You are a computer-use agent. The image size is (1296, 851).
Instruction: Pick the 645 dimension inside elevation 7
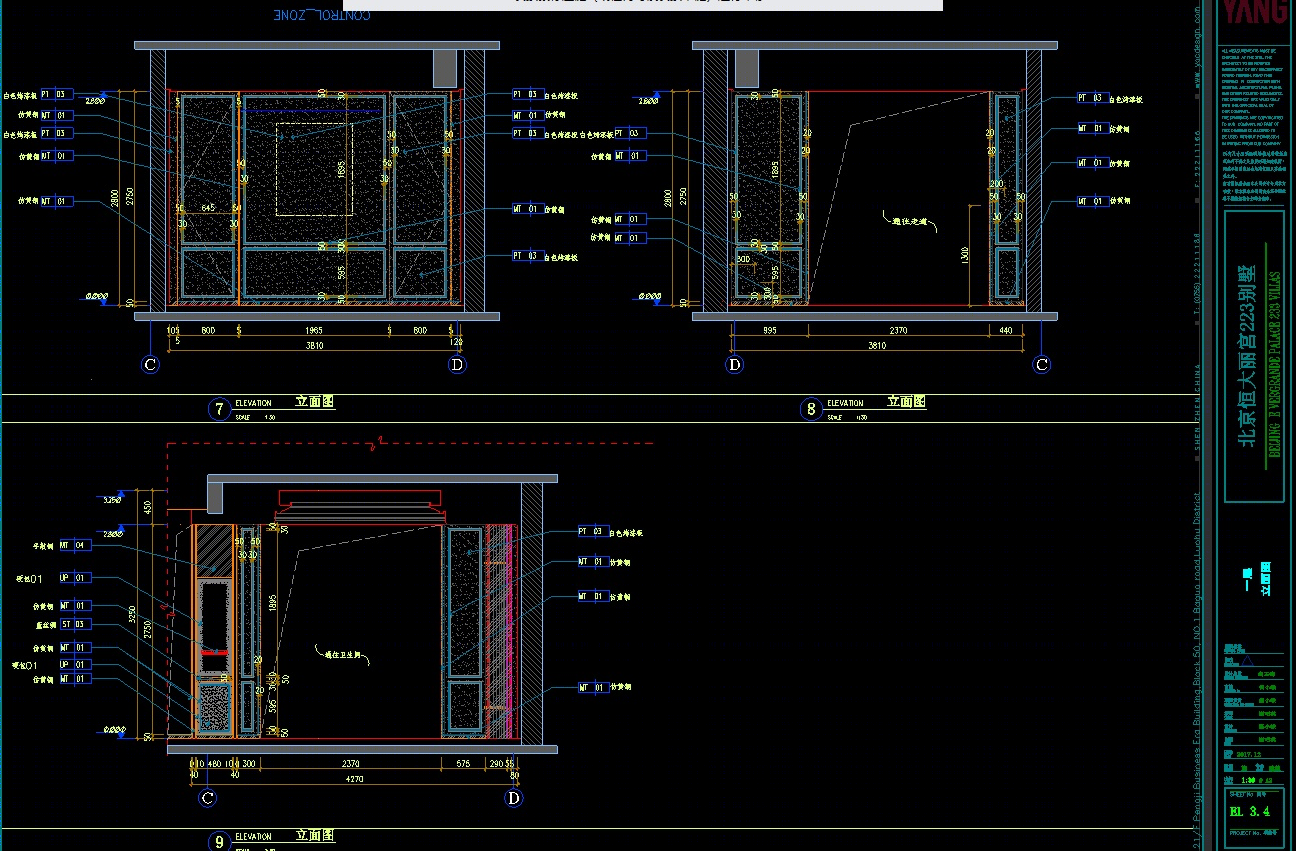tap(208, 207)
